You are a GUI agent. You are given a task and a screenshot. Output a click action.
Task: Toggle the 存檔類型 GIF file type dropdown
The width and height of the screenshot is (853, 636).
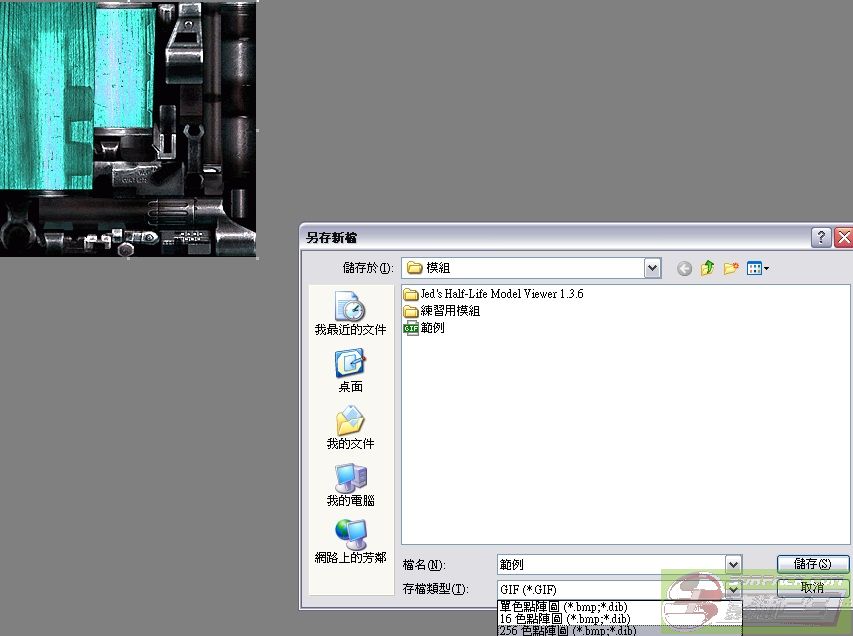pos(733,589)
